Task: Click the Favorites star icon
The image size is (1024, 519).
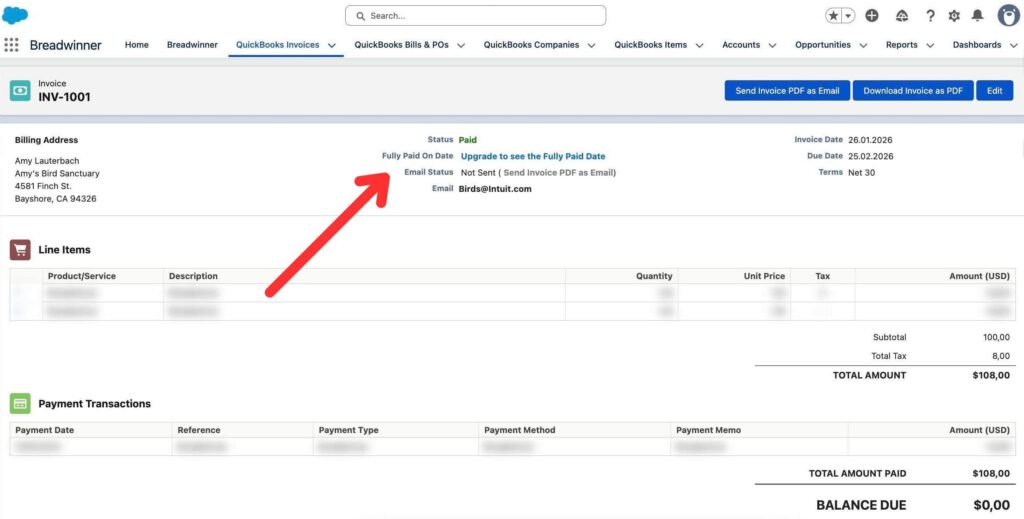Action: click(x=833, y=16)
